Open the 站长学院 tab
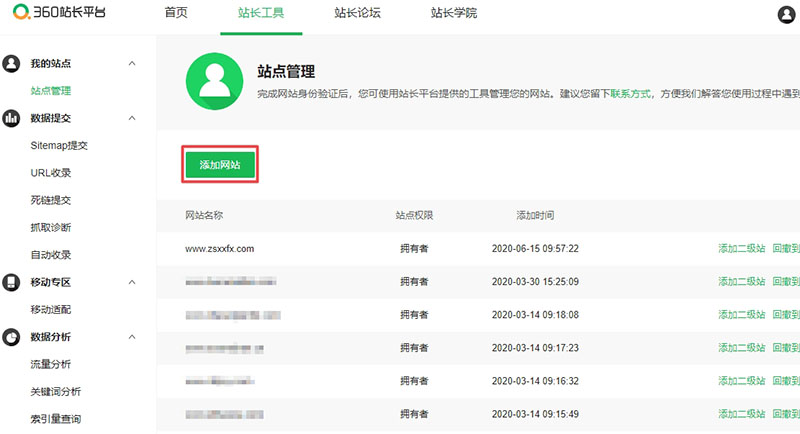Image resolution: width=800 pixels, height=434 pixels. (x=454, y=13)
